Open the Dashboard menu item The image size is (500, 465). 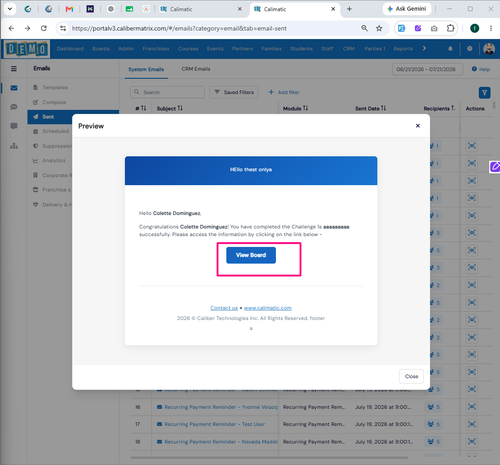click(70, 49)
